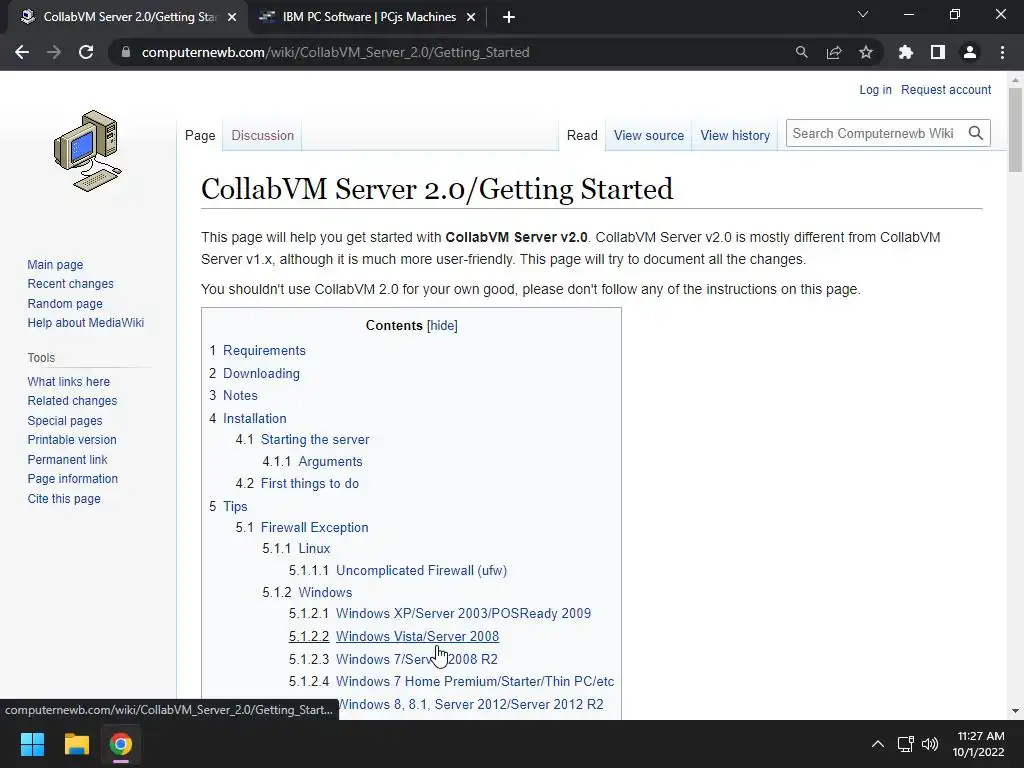The width and height of the screenshot is (1024, 768).
Task: Open the Chrome profile avatar icon
Action: pyautogui.click(x=970, y=52)
